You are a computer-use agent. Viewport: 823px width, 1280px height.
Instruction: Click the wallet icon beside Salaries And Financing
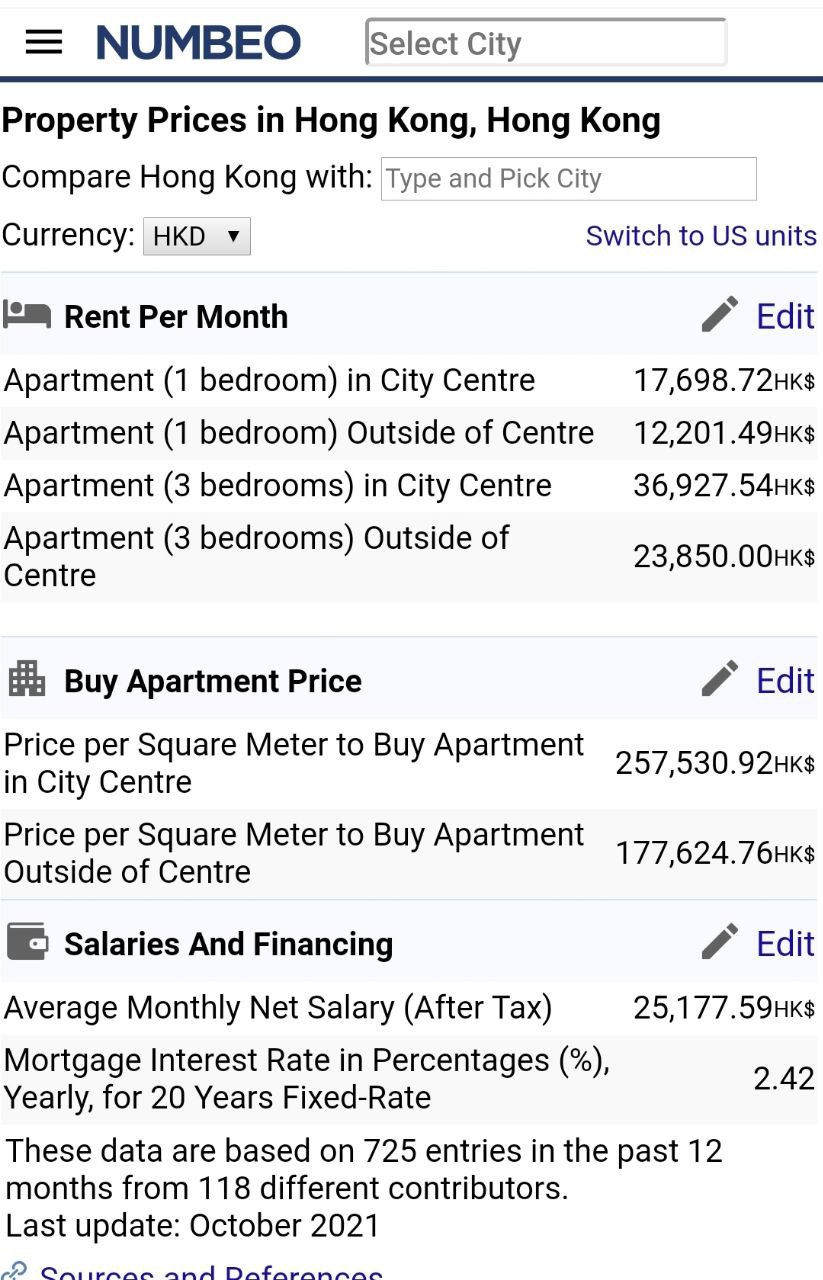27,942
